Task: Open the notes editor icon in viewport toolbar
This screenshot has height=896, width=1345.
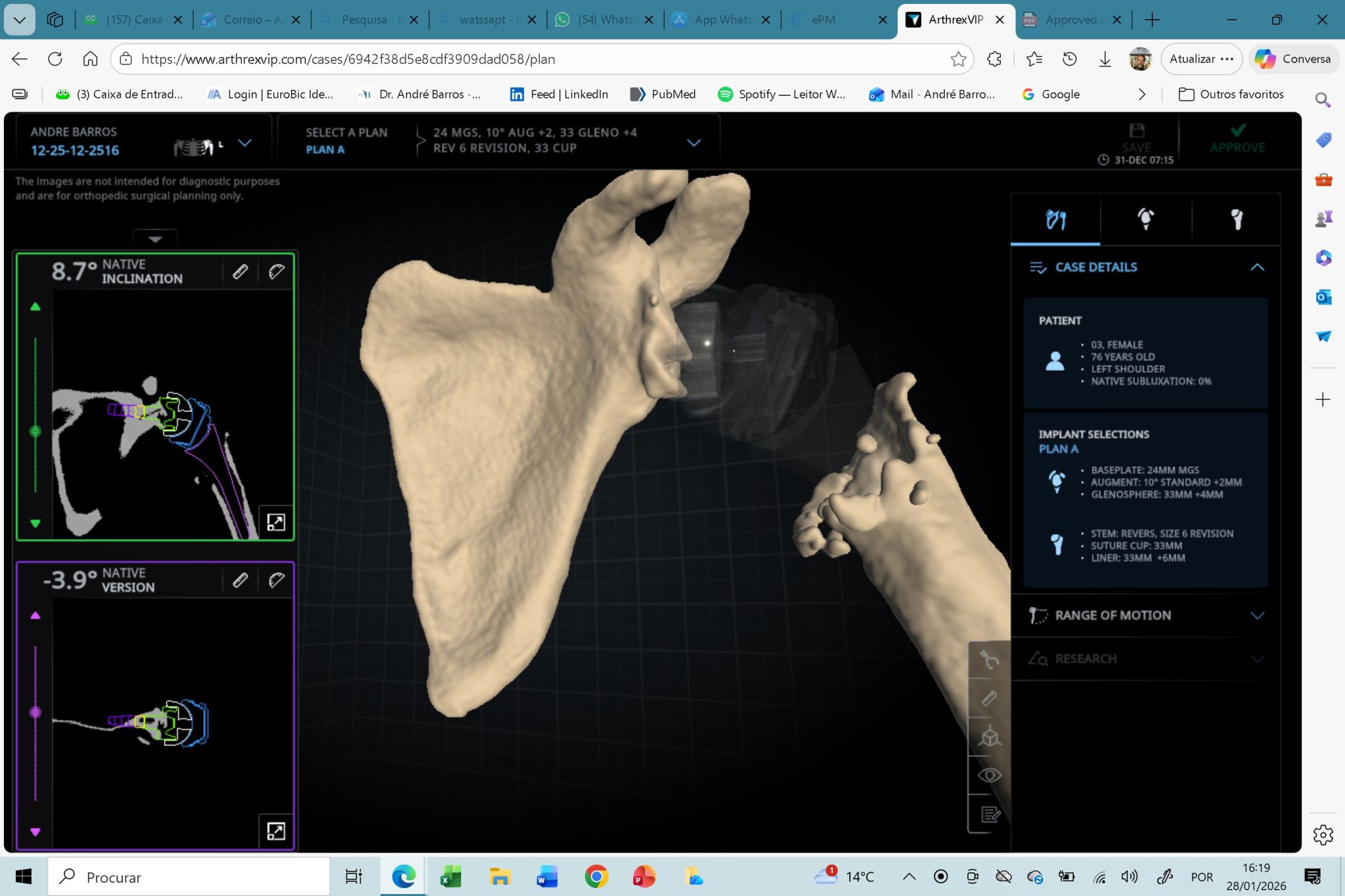Action: pos(990,815)
